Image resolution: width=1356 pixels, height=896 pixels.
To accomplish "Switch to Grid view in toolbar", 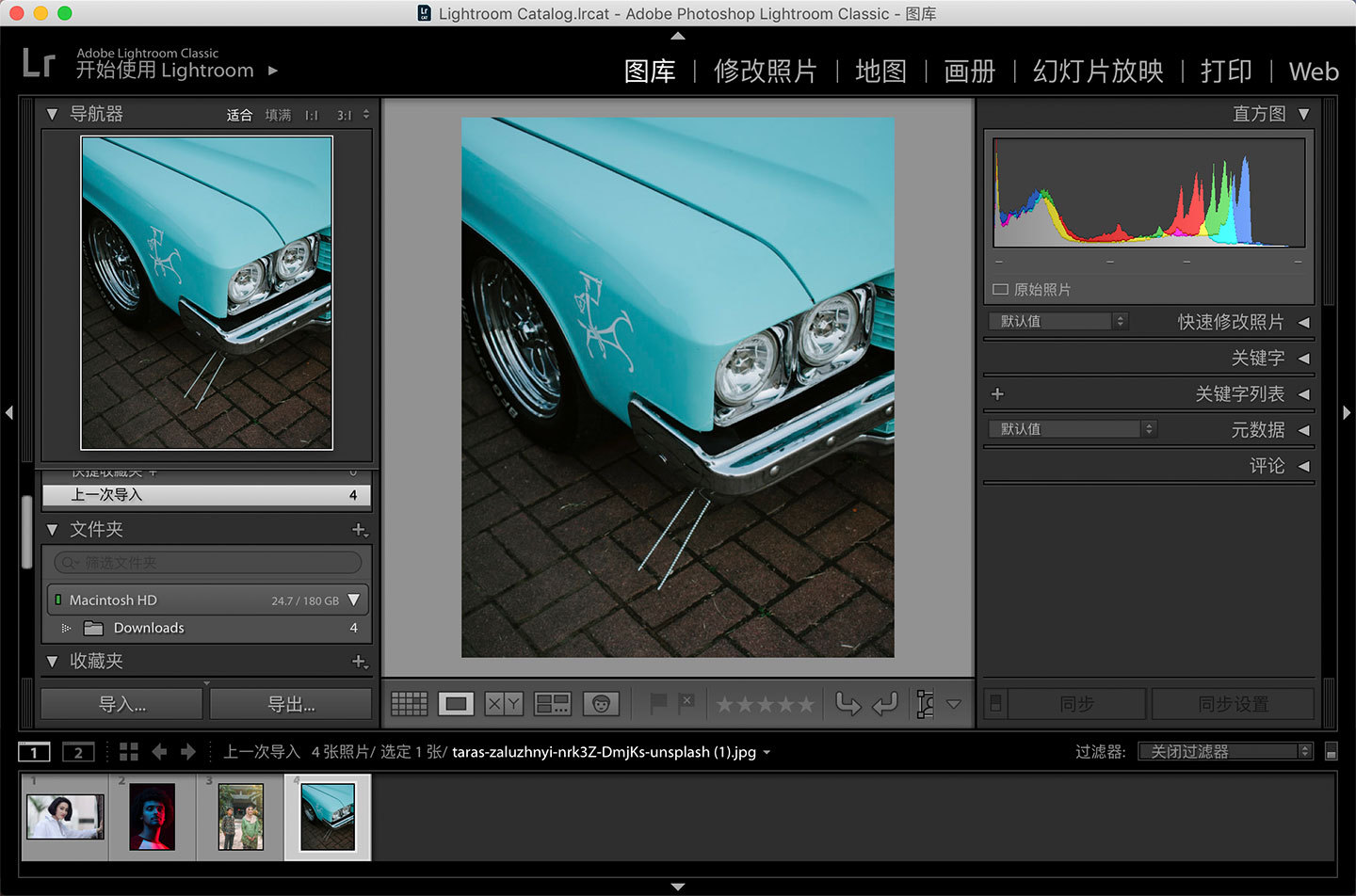I will (409, 703).
